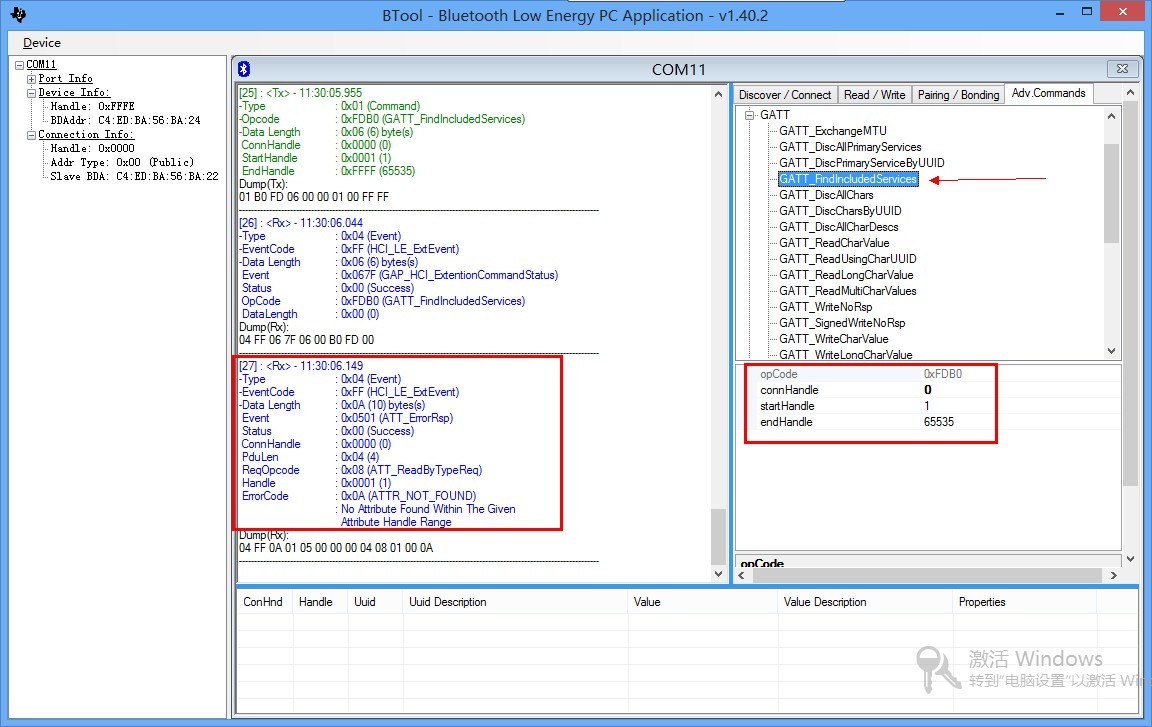Click log scrollbar up arrow
The height and width of the screenshot is (727, 1152).
[x=718, y=94]
